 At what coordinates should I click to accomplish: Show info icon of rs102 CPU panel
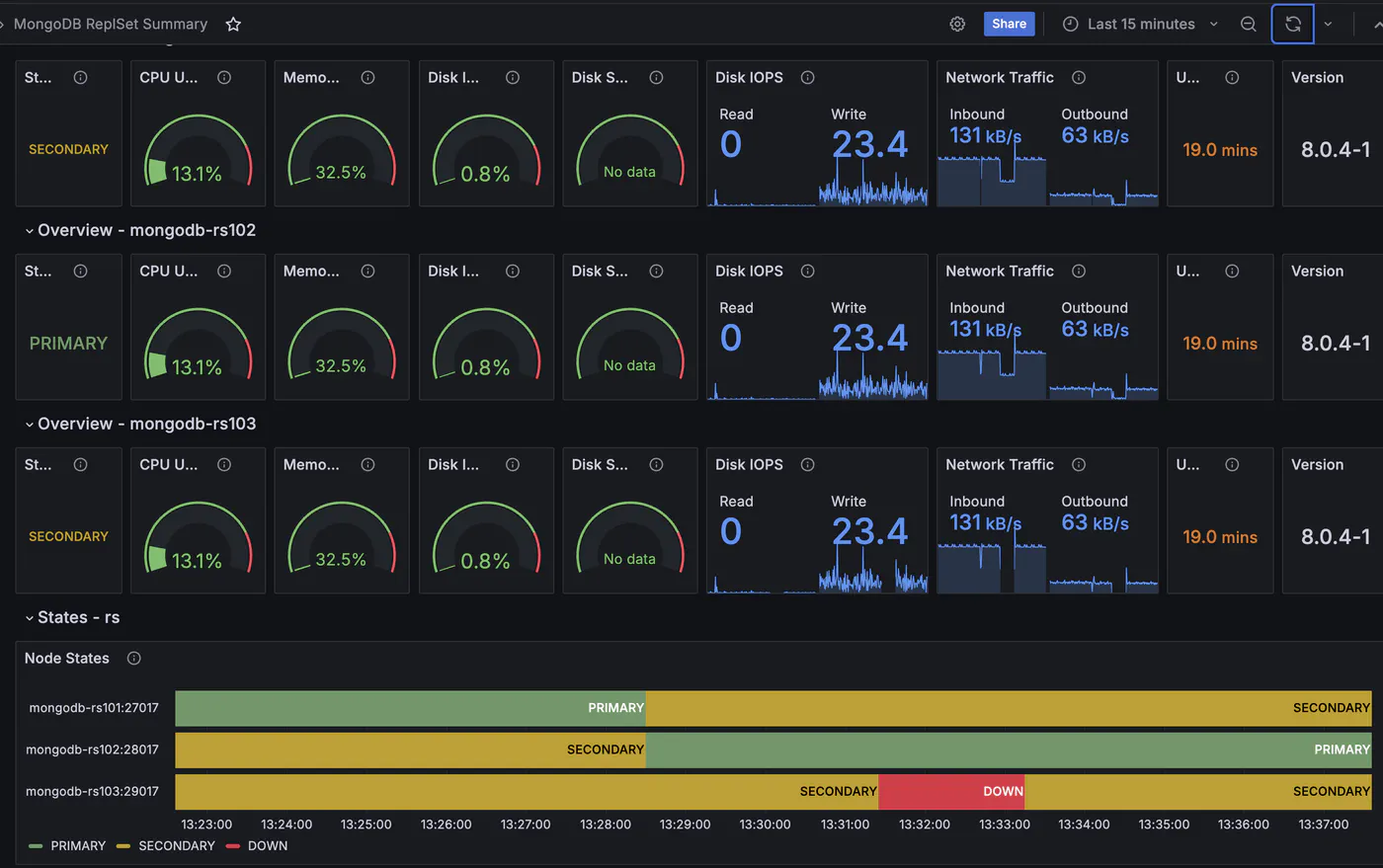point(224,271)
